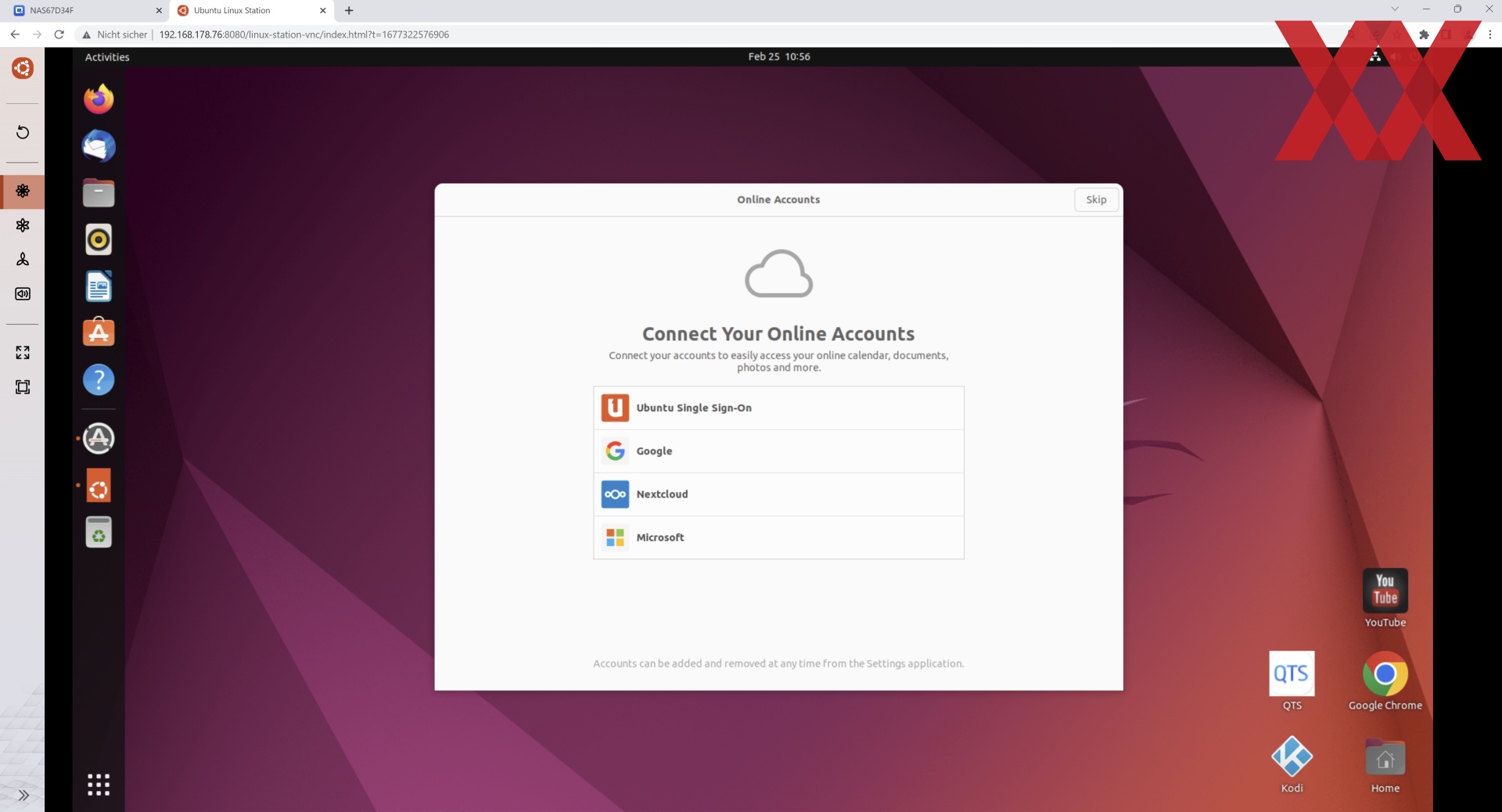Reload the current page
This screenshot has width=1502, height=812.
[x=59, y=34]
